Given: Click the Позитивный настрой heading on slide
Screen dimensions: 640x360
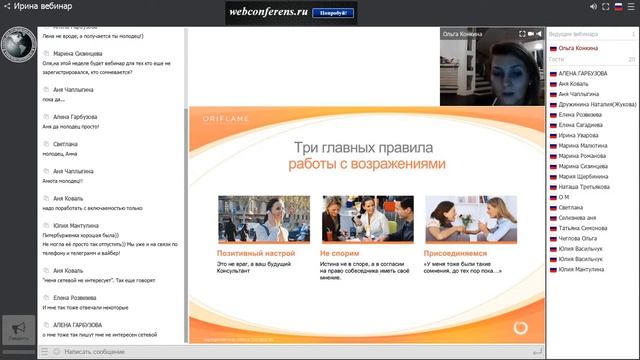Looking at the screenshot, I should (256, 253).
